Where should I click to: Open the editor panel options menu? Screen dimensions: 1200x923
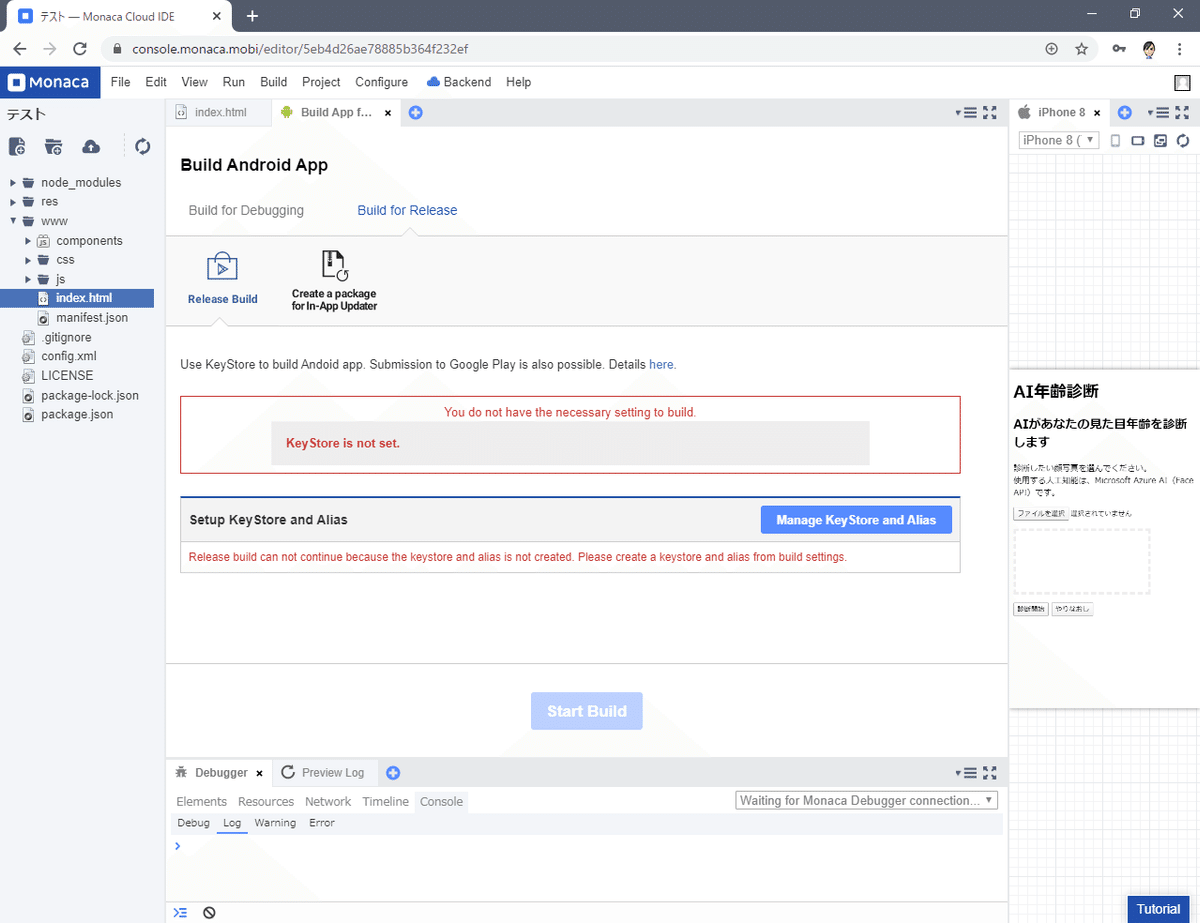(x=966, y=113)
